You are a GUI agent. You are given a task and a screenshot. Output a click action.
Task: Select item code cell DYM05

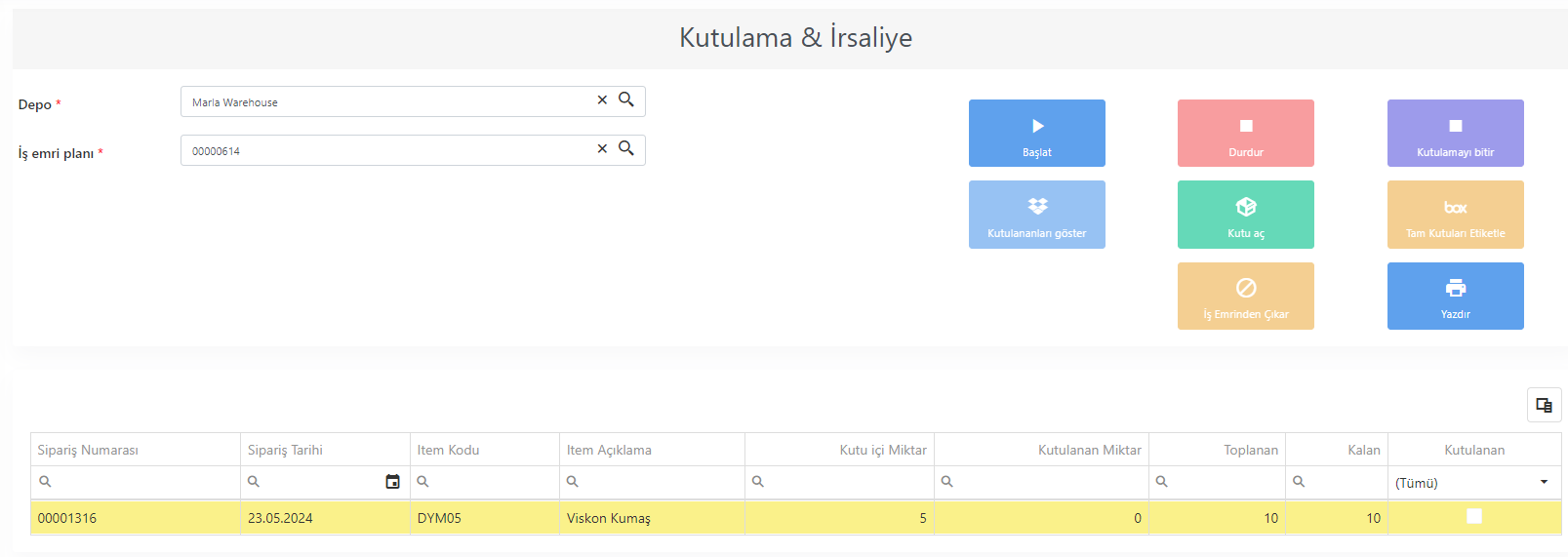tap(485, 518)
